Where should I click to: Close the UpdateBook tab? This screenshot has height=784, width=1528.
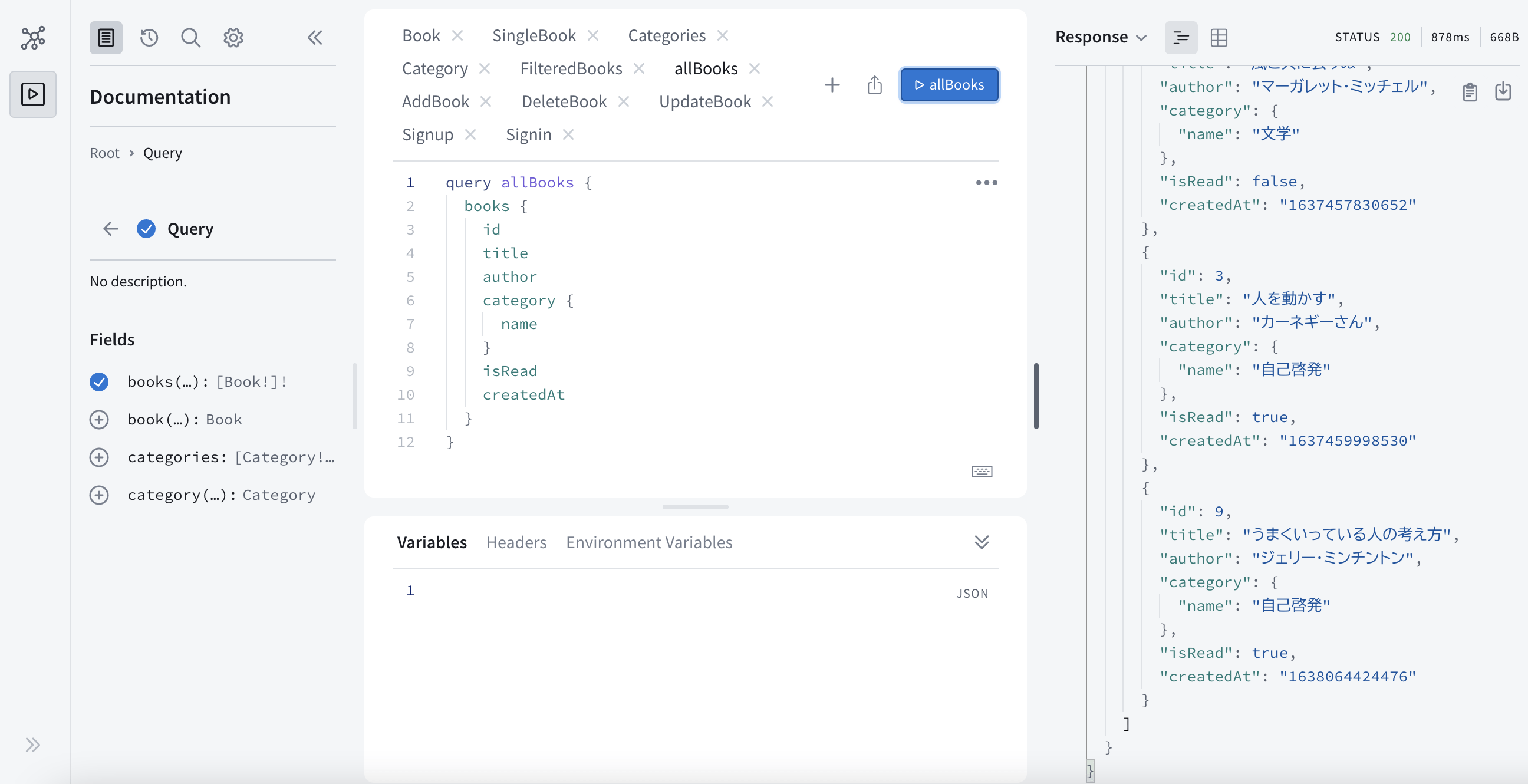(767, 101)
